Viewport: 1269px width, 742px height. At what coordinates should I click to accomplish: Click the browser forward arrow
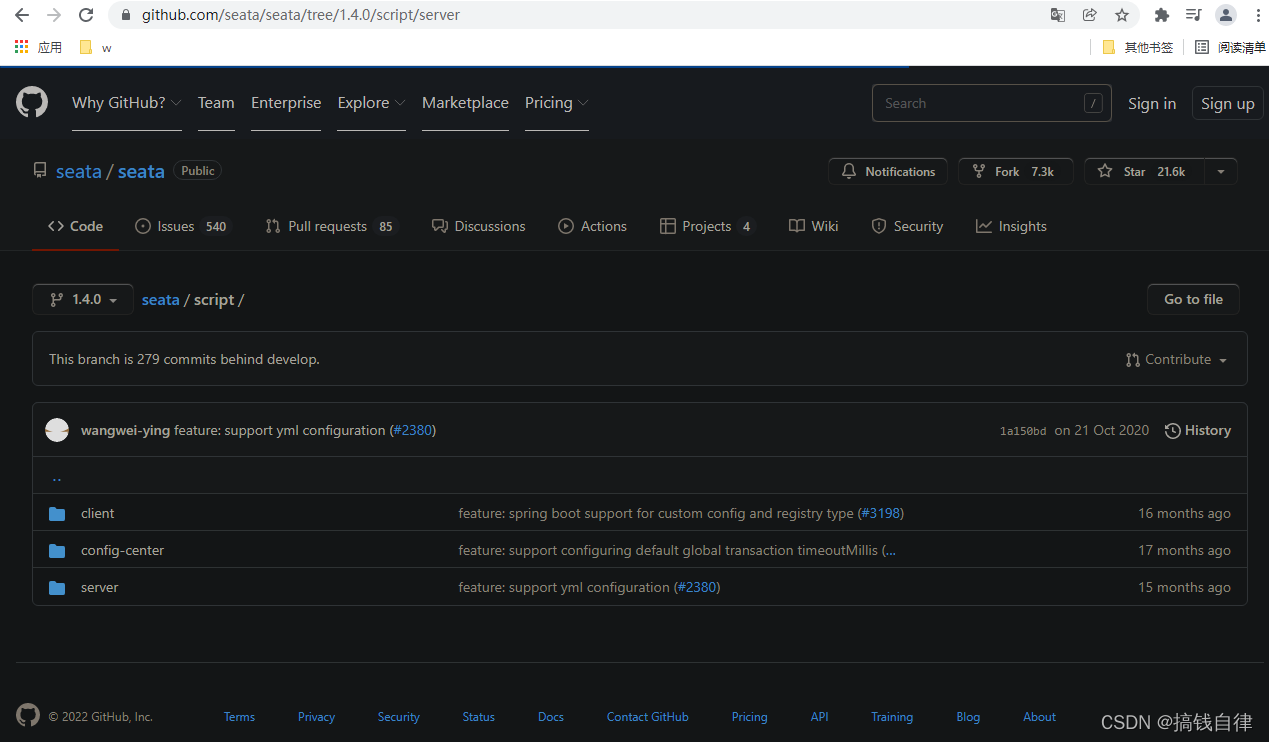pos(54,15)
